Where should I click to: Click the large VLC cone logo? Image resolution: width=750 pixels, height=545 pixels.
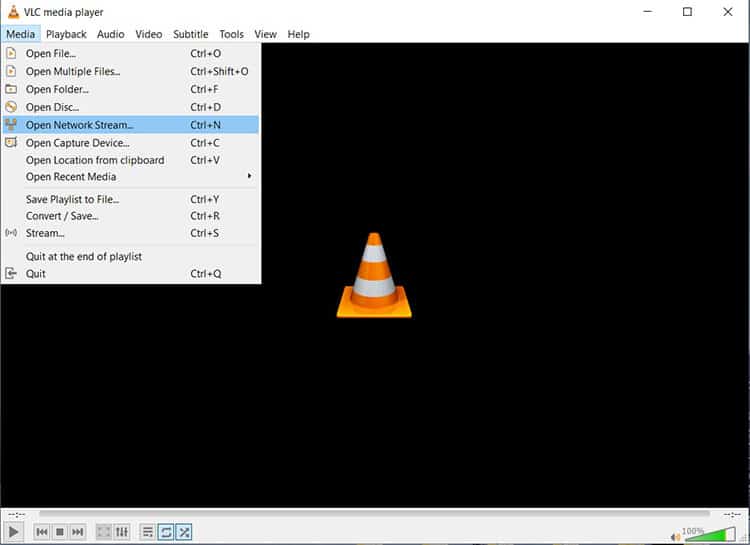pyautogui.click(x=374, y=275)
